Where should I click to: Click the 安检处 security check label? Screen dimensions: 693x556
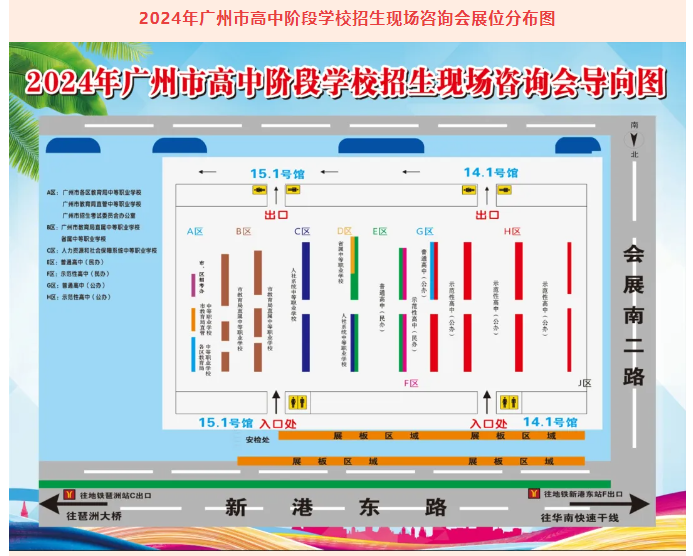257,439
